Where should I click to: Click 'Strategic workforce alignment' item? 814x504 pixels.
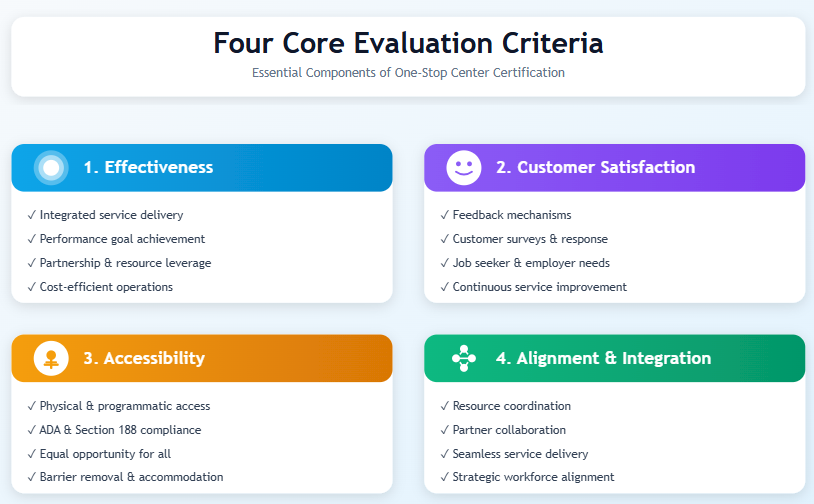(x=533, y=477)
